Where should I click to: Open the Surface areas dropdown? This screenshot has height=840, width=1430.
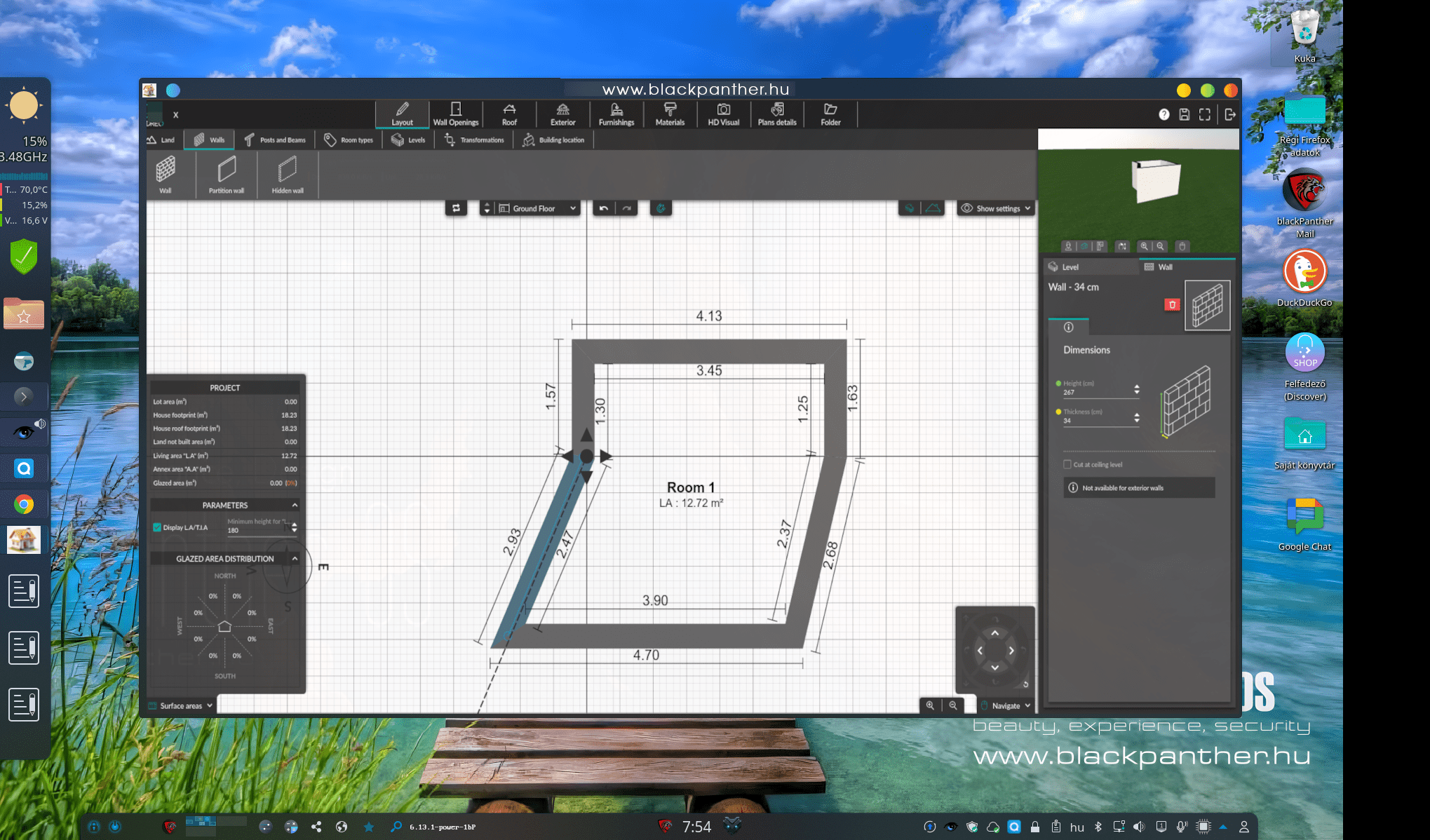181,705
